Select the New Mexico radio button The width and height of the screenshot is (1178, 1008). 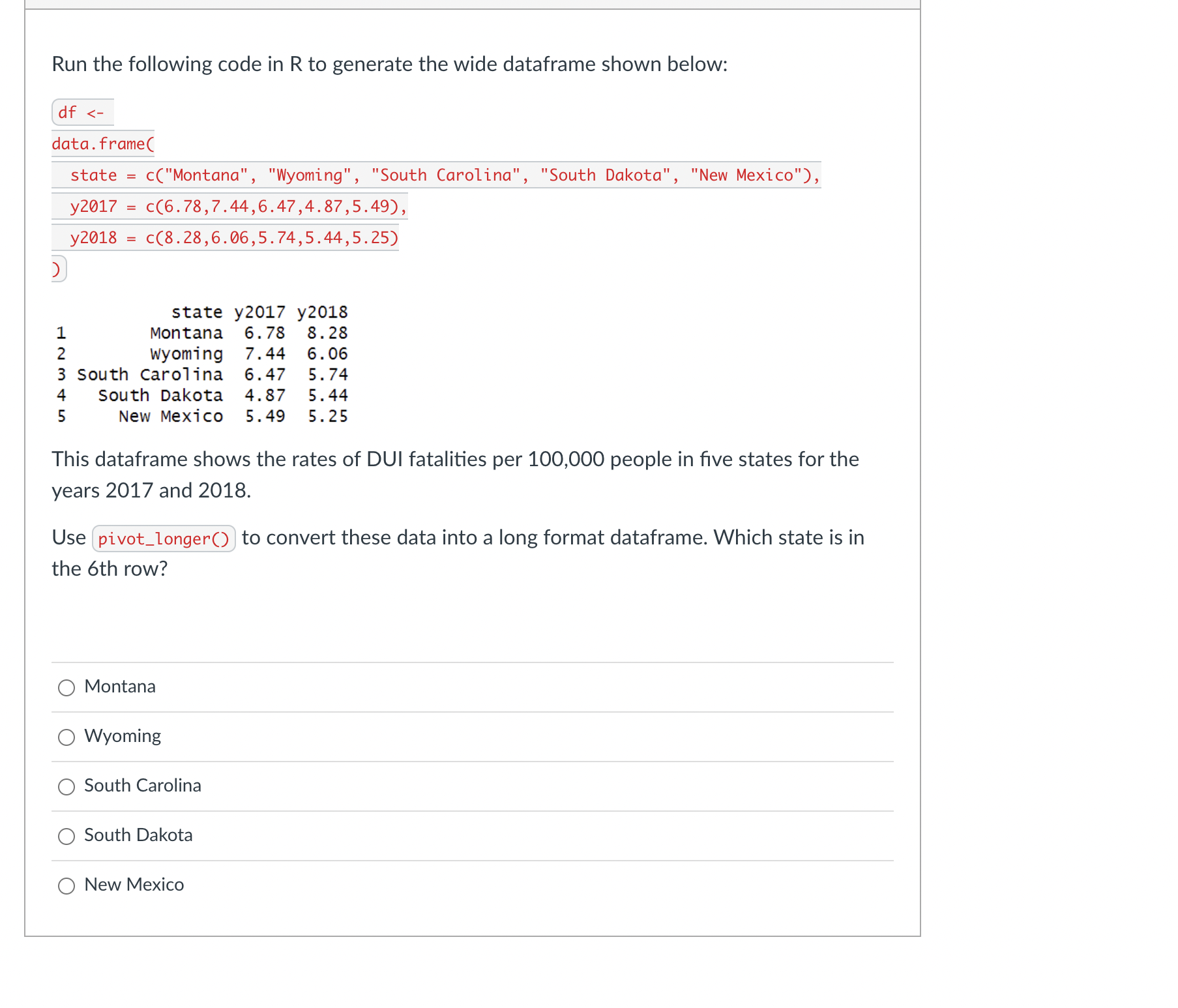coord(66,886)
